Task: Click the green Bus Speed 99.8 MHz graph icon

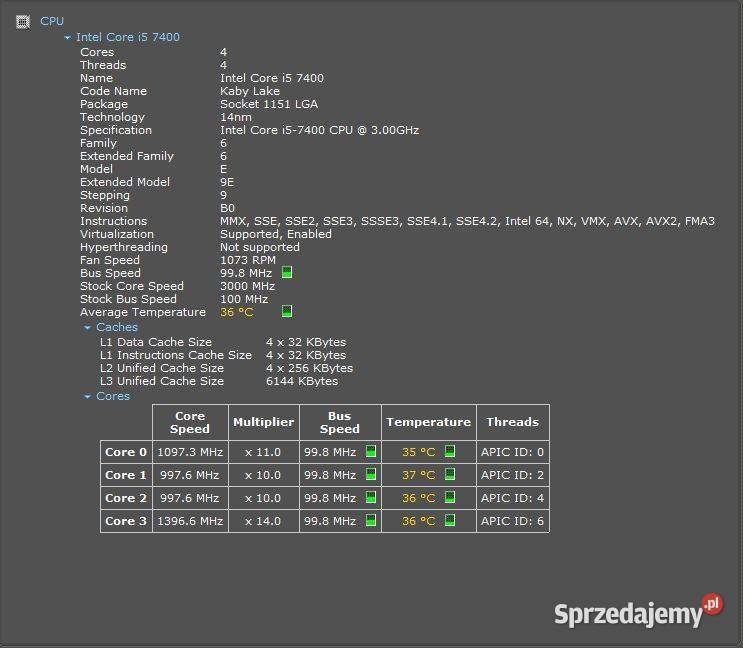Action: (x=287, y=272)
